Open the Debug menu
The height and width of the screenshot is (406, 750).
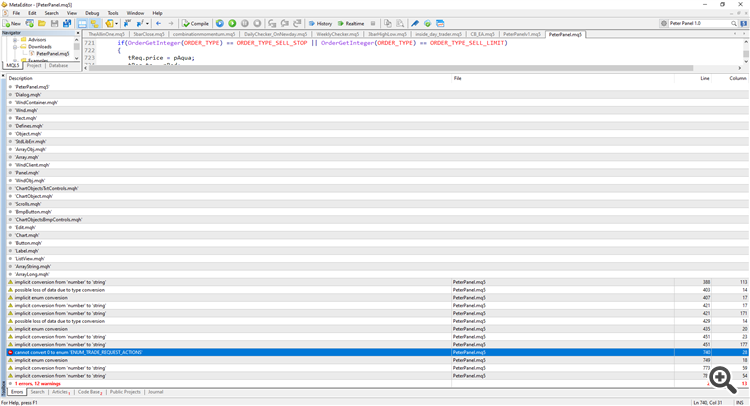(92, 13)
